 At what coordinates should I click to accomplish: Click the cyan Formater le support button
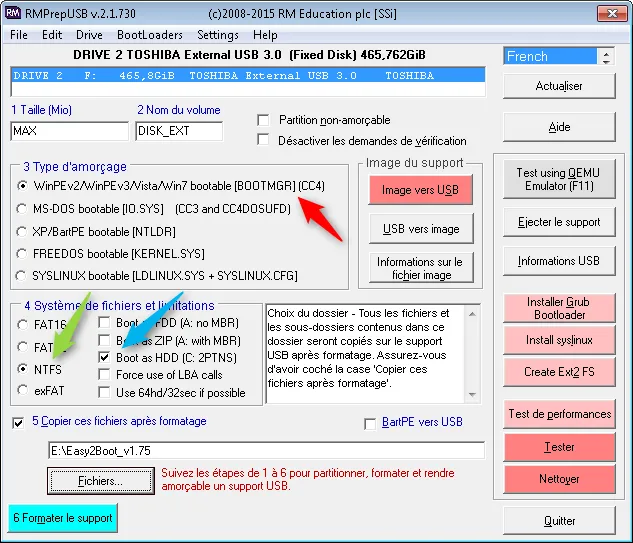pyautogui.click(x=63, y=518)
